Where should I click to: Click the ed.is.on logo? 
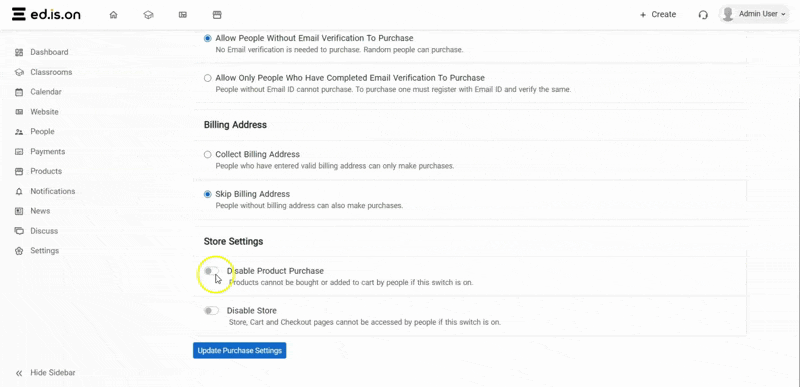(46, 14)
